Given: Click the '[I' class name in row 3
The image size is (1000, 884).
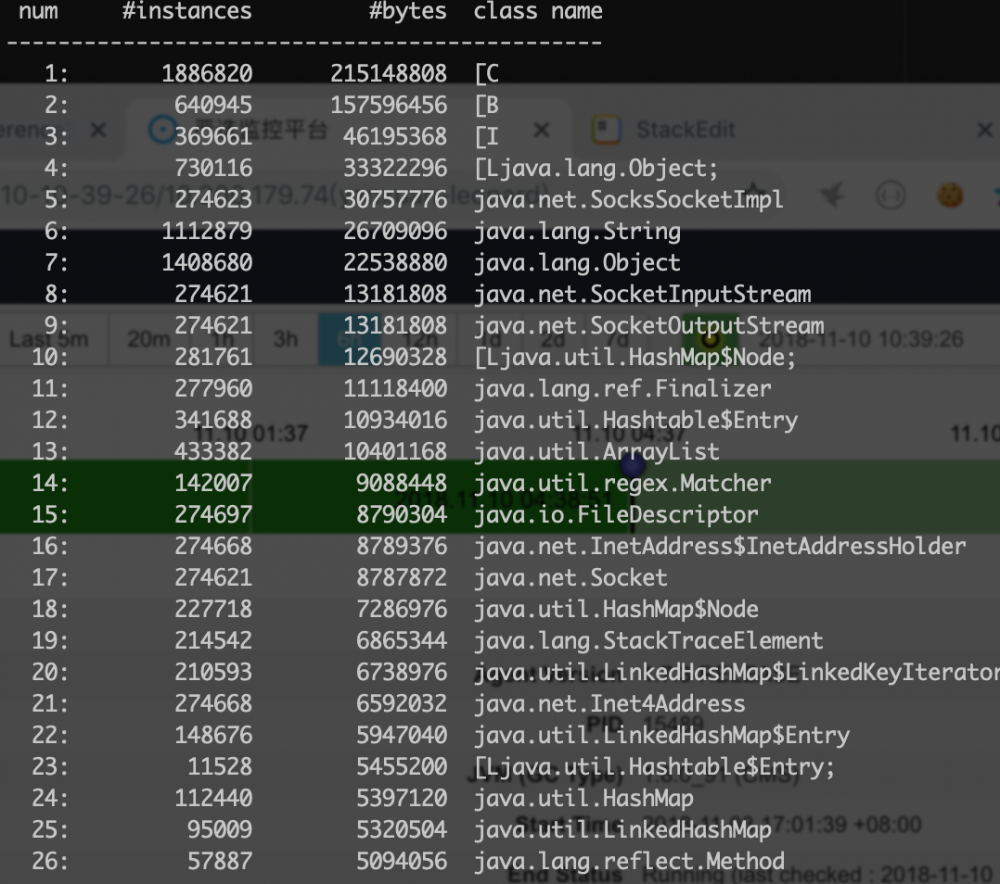Looking at the screenshot, I should [487, 136].
